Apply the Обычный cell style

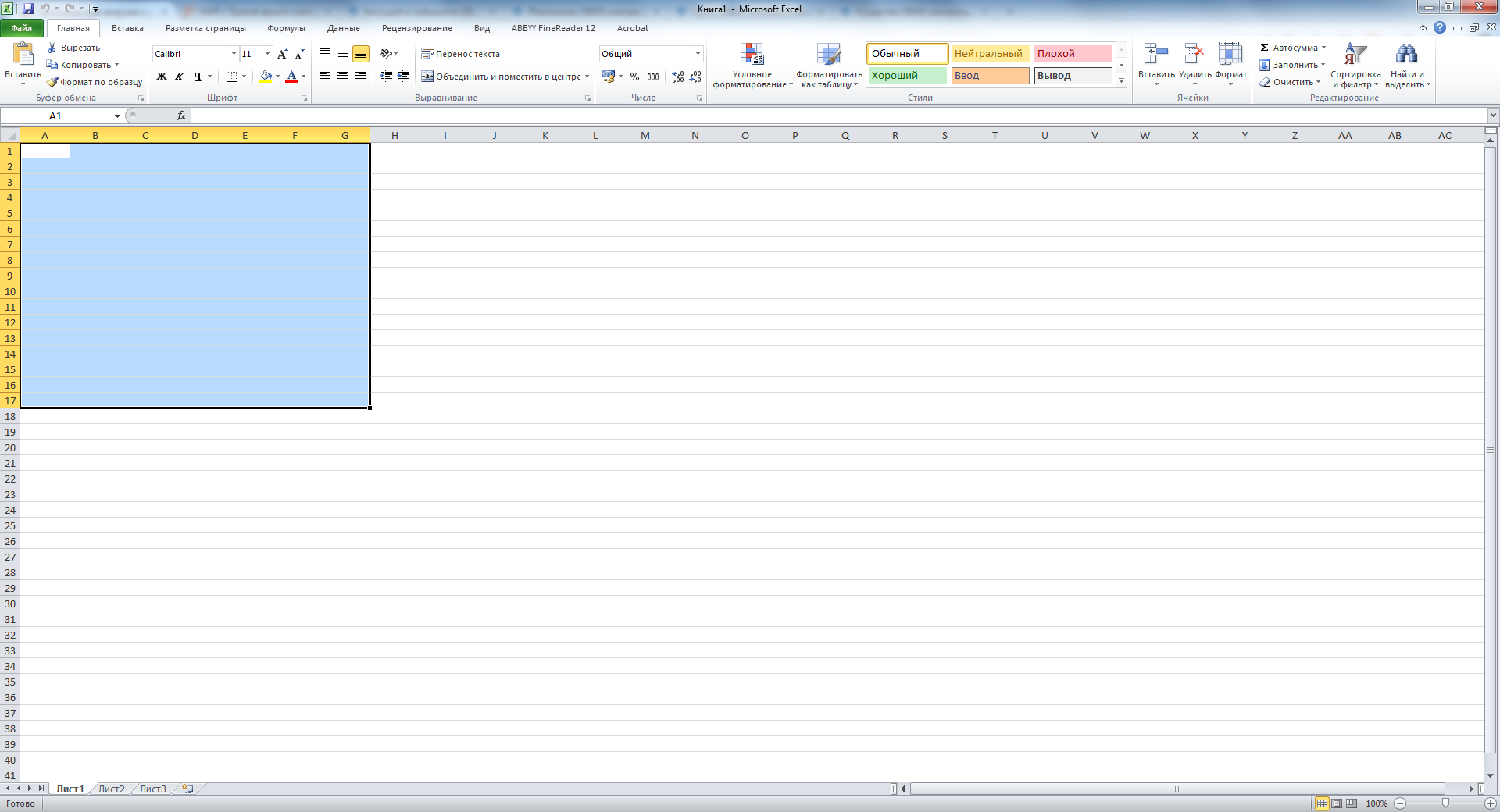pyautogui.click(x=907, y=54)
